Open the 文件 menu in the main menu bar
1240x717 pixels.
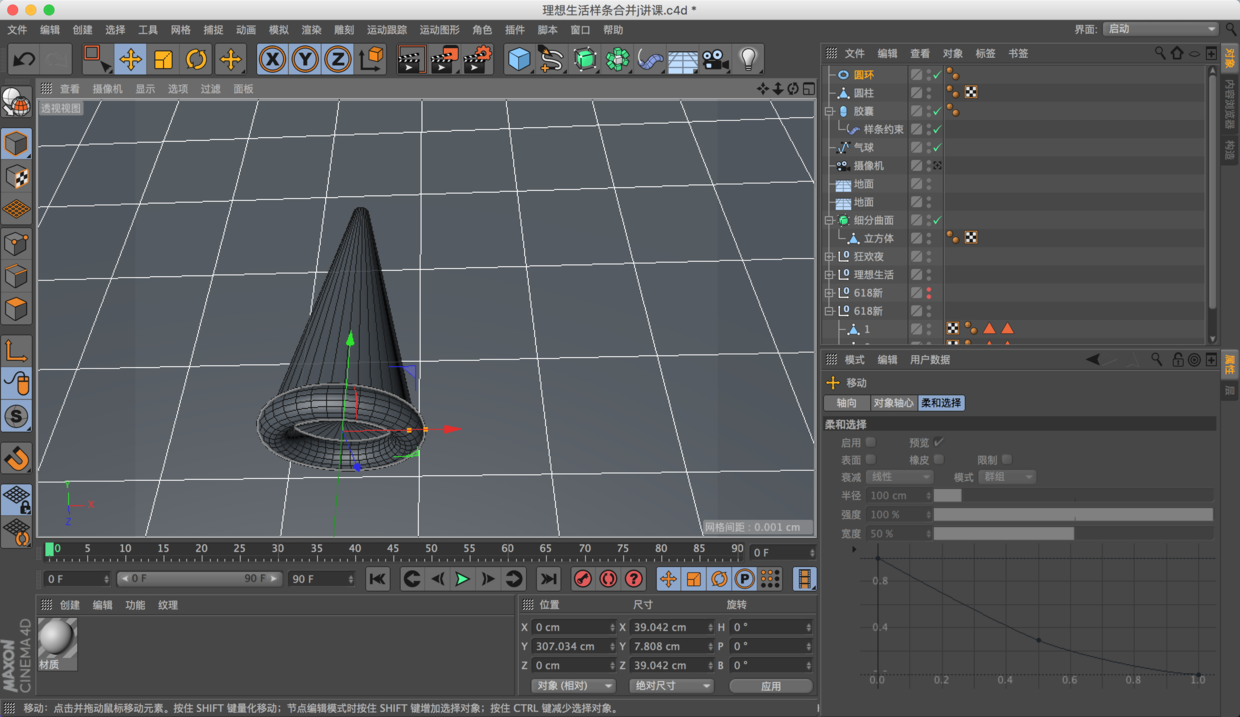click(x=17, y=30)
